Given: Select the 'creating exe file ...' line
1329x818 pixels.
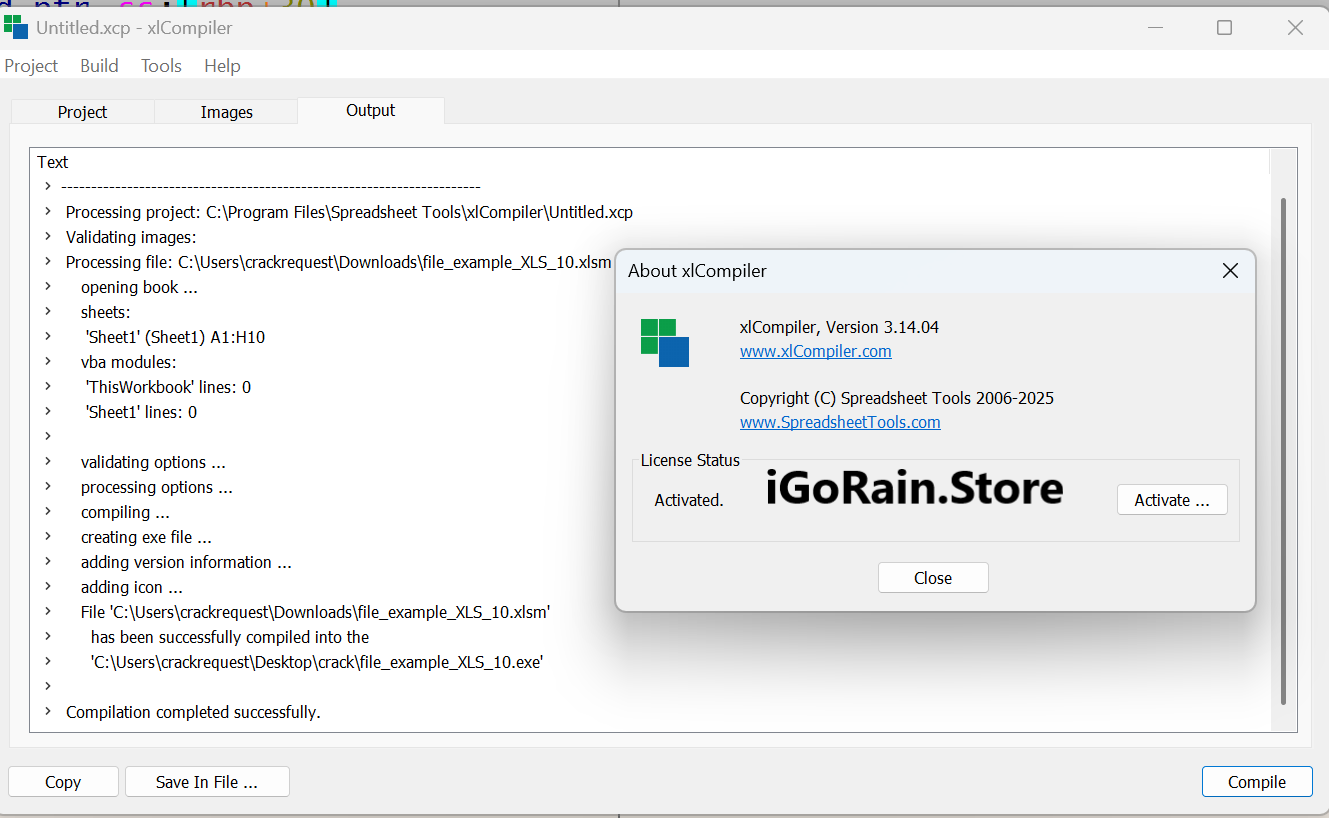Looking at the screenshot, I should pyautogui.click(x=146, y=537).
